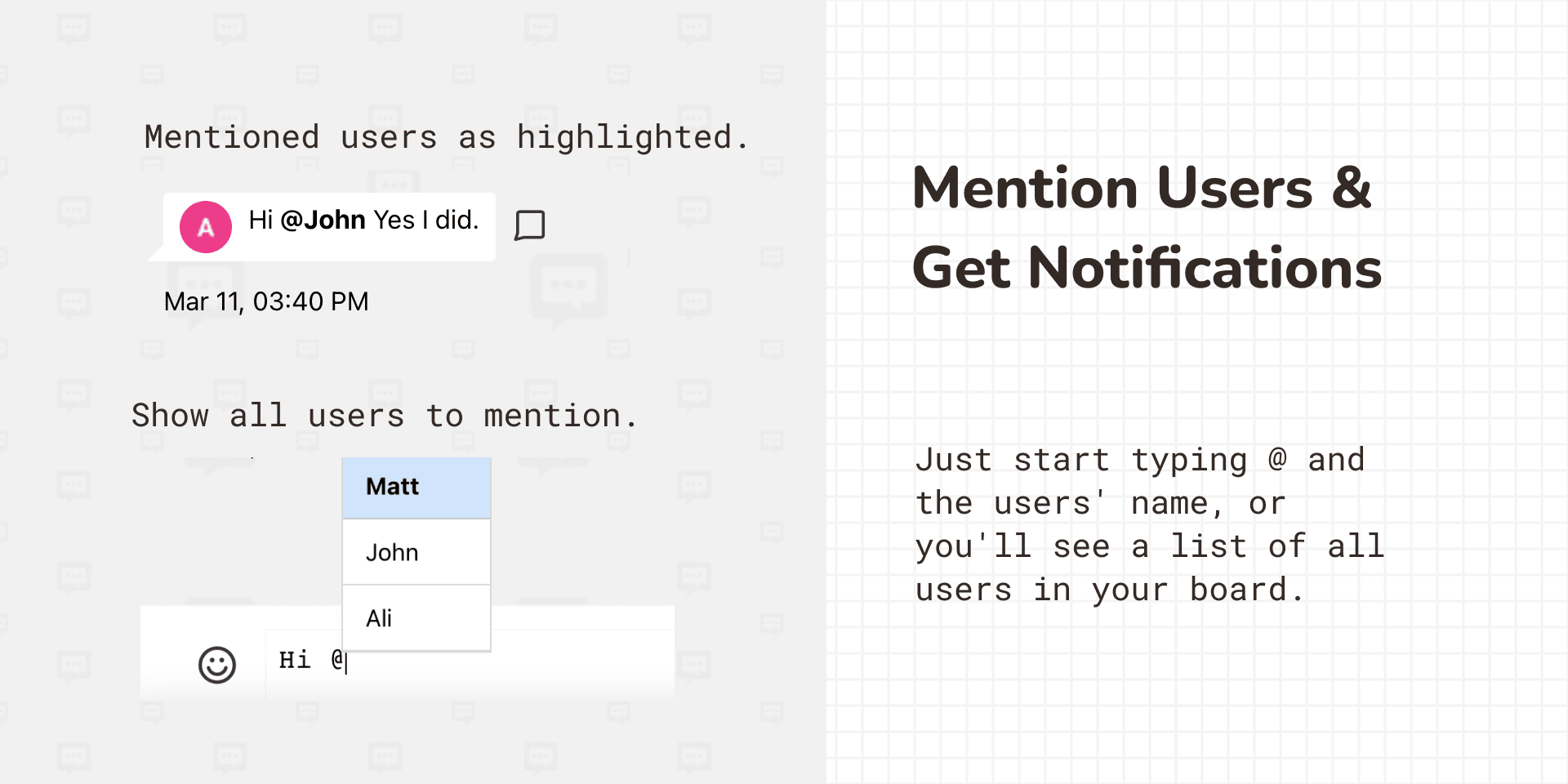Click 'the users' name, or' description line
Screen dimensions: 1568x784
coord(1101,503)
